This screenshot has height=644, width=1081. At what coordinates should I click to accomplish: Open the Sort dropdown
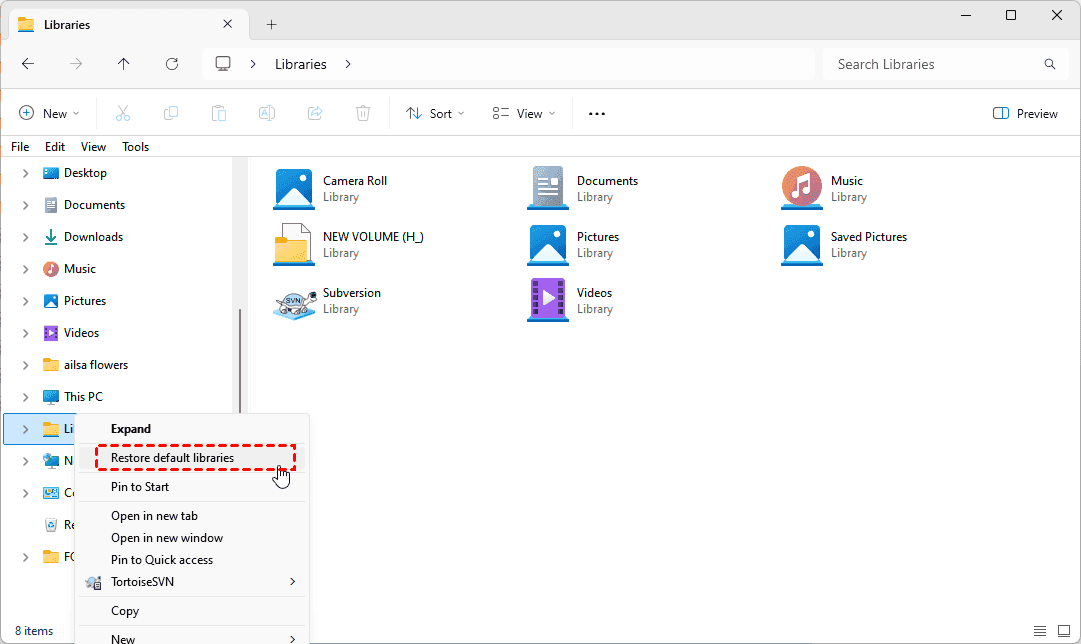(435, 114)
